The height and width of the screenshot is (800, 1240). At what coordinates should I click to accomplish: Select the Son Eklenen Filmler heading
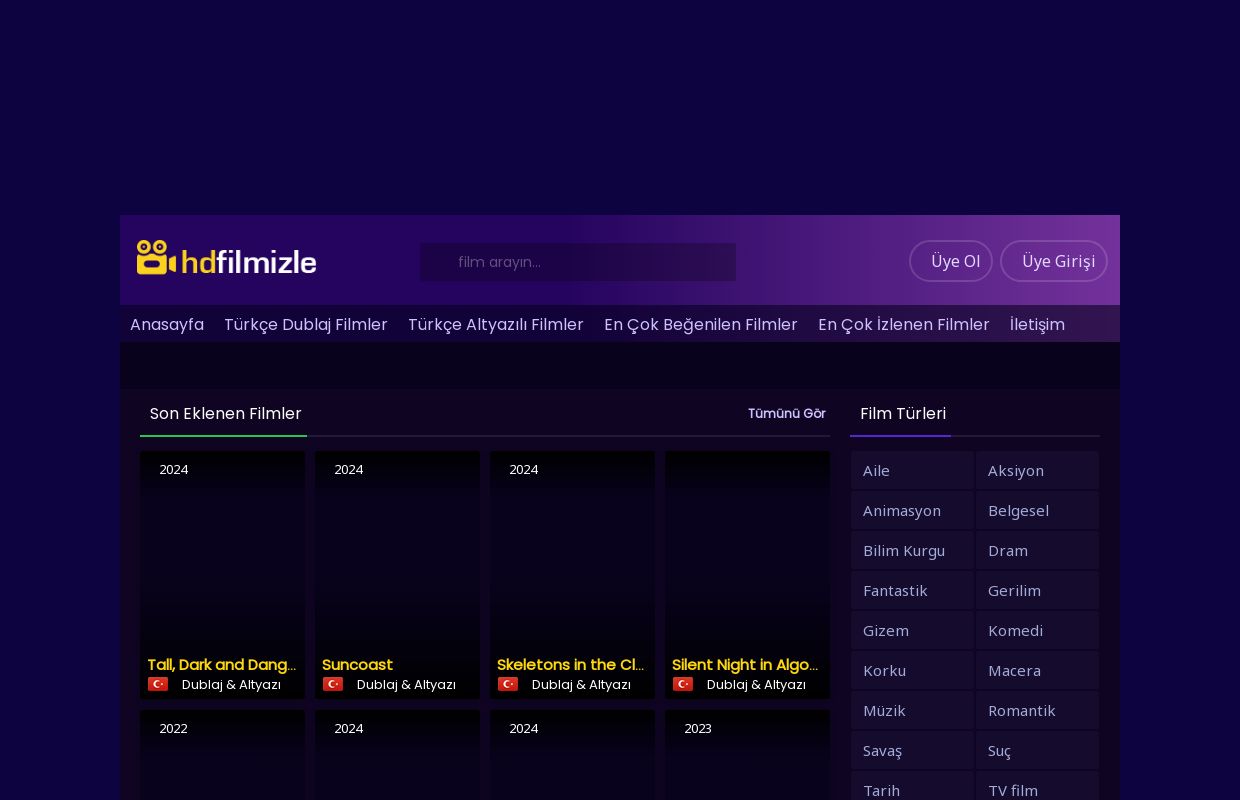point(226,414)
